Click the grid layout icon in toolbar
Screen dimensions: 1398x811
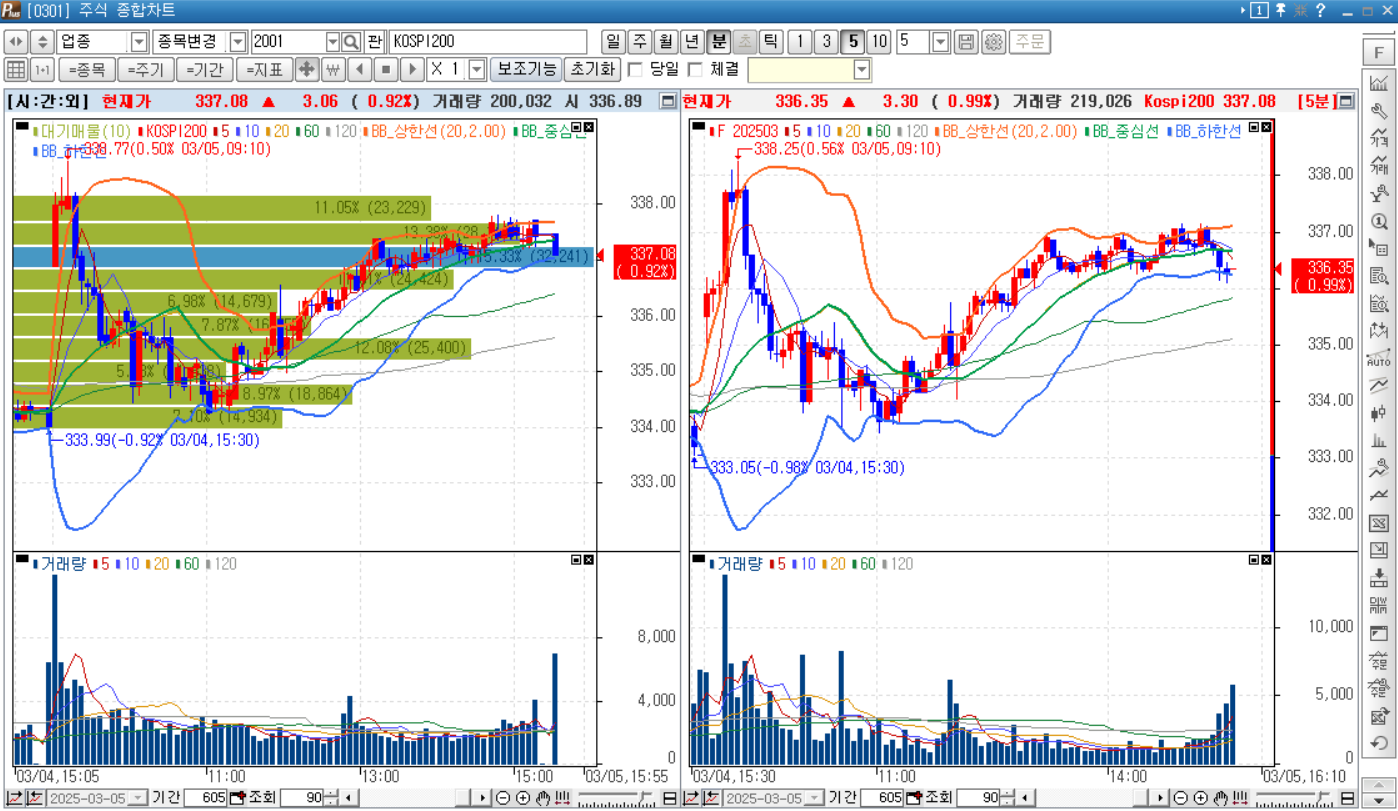16,70
